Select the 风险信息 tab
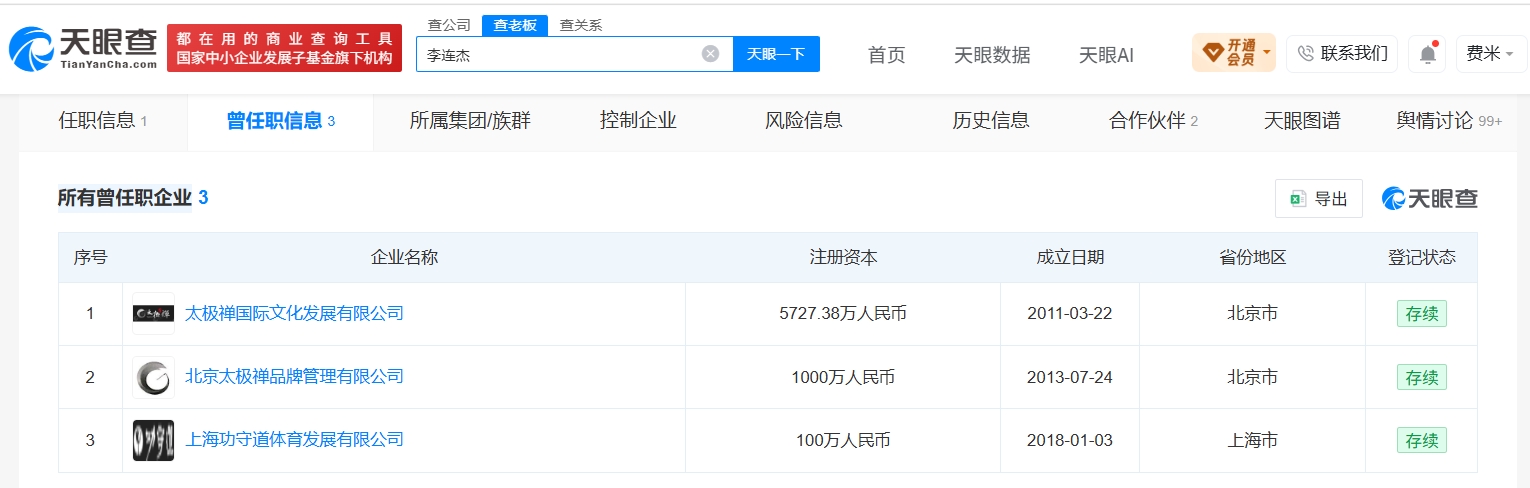The width and height of the screenshot is (1530, 488). [x=804, y=121]
